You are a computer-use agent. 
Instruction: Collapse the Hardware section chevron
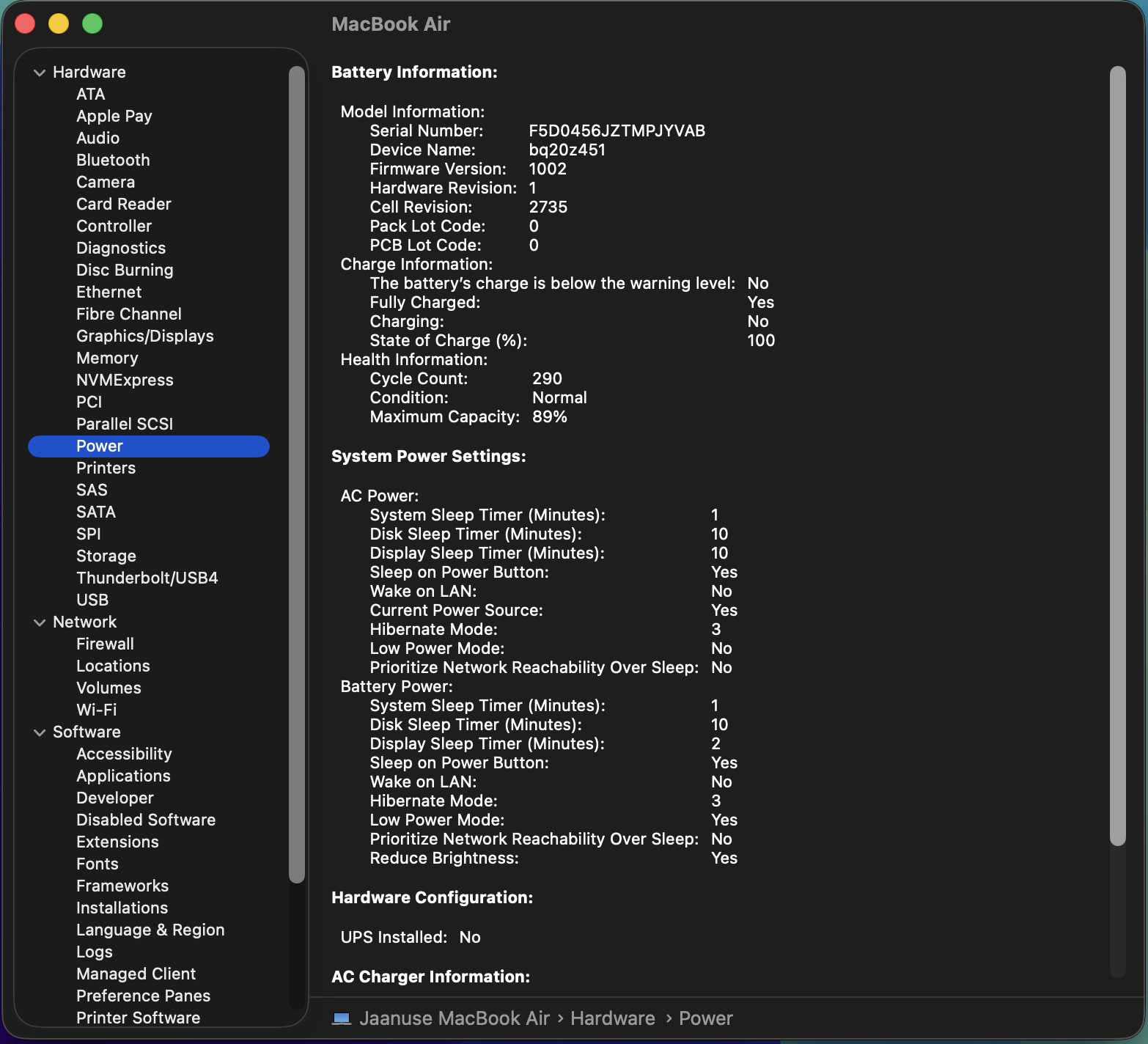40,73
